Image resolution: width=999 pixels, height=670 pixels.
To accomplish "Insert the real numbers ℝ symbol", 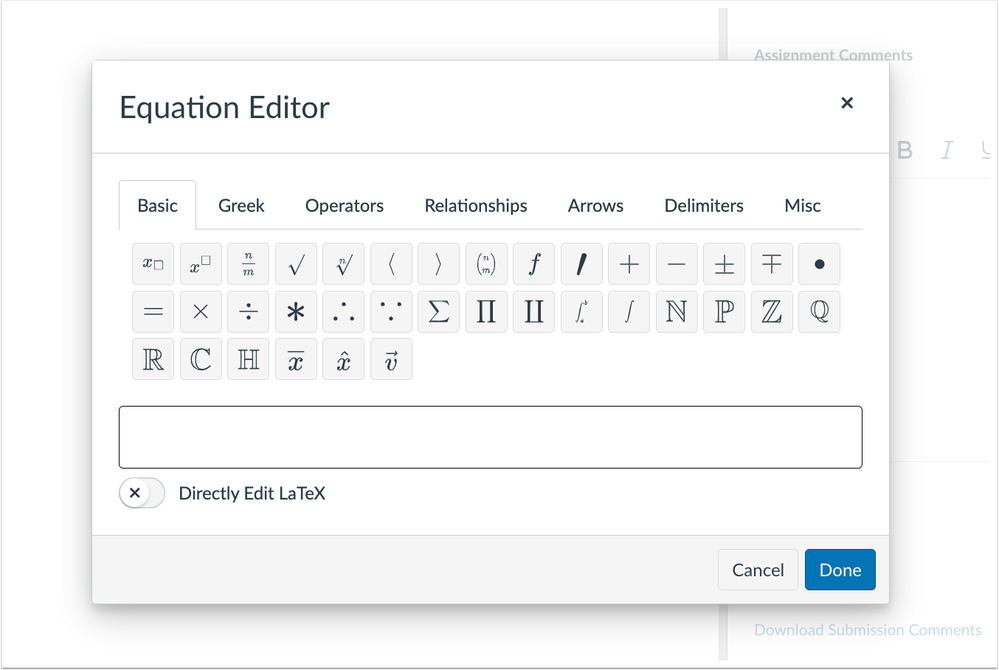I will click(153, 360).
